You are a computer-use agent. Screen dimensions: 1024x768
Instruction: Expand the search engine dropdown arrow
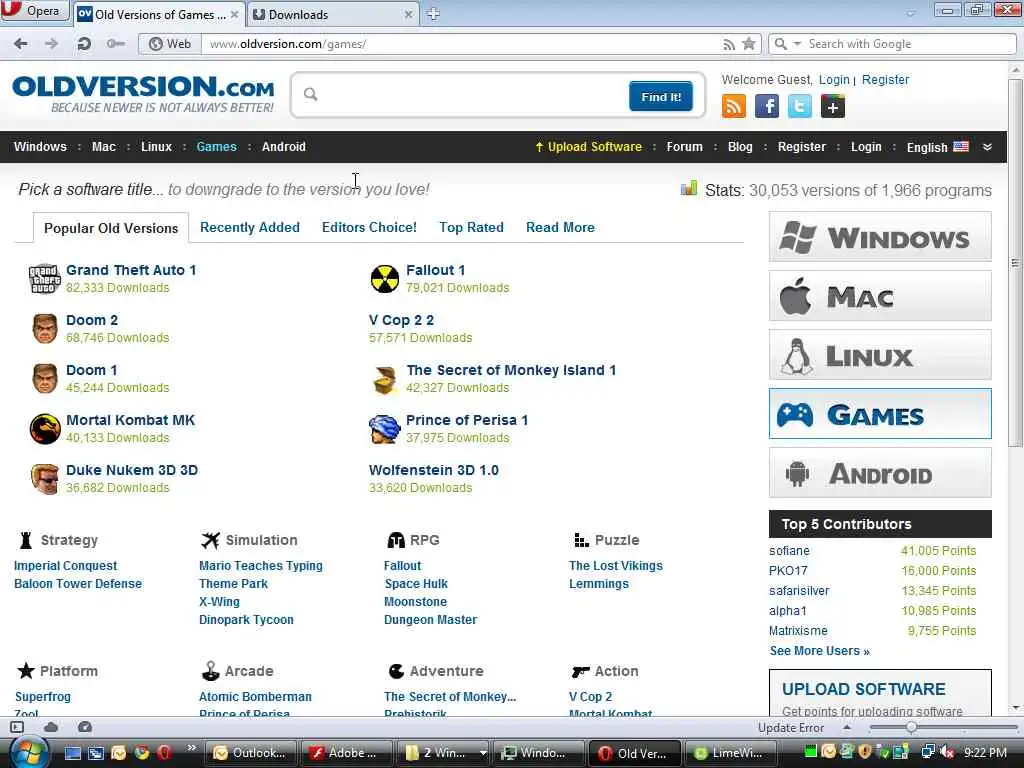coord(797,44)
